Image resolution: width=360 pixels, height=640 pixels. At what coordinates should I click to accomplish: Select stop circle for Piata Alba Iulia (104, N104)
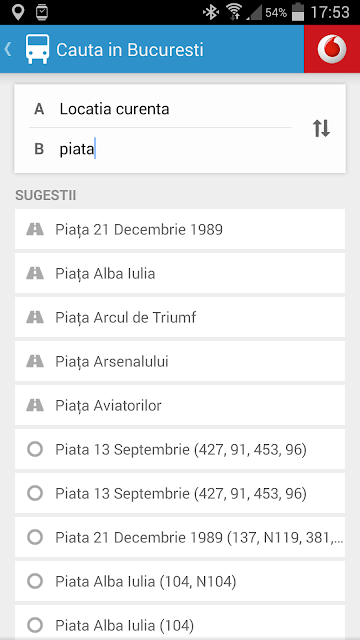pyautogui.click(x=35, y=581)
